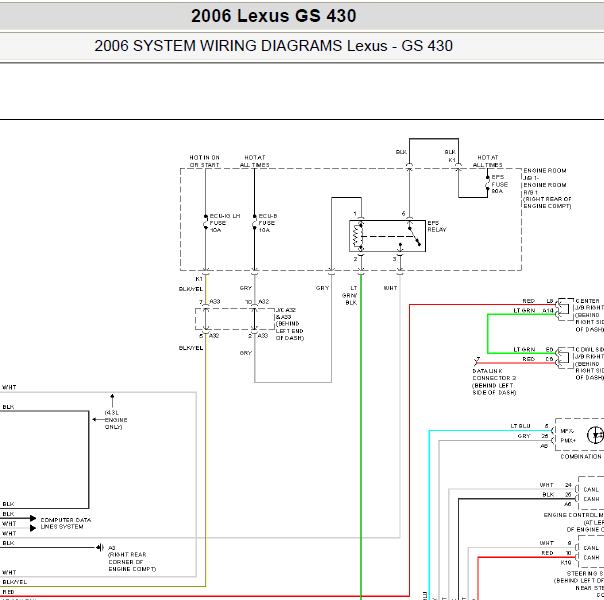This screenshot has width=604, height=600.
Task: Click the "COMBINATION" component label
Action: click(581, 456)
